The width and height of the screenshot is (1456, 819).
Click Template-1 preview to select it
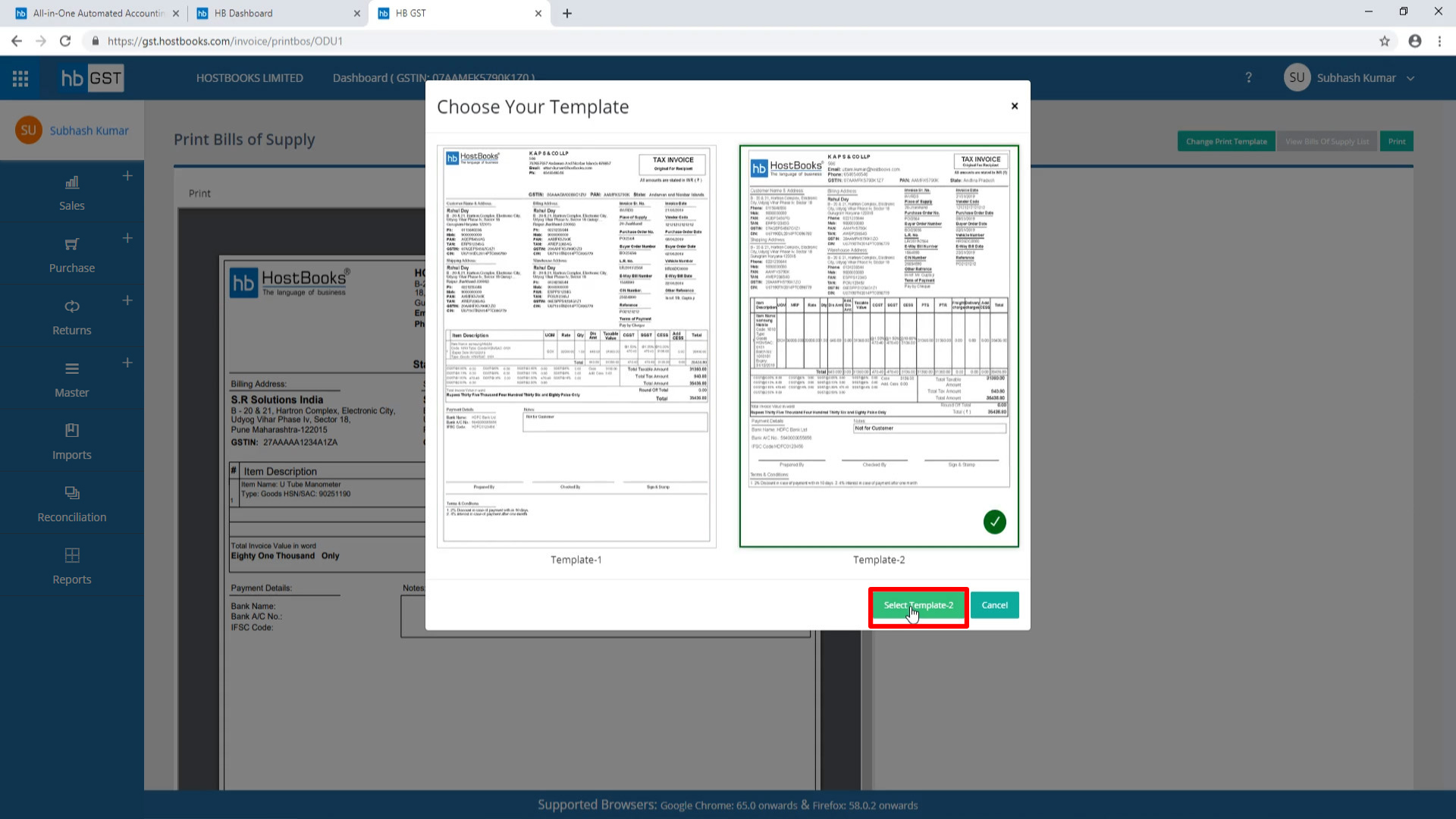click(577, 346)
